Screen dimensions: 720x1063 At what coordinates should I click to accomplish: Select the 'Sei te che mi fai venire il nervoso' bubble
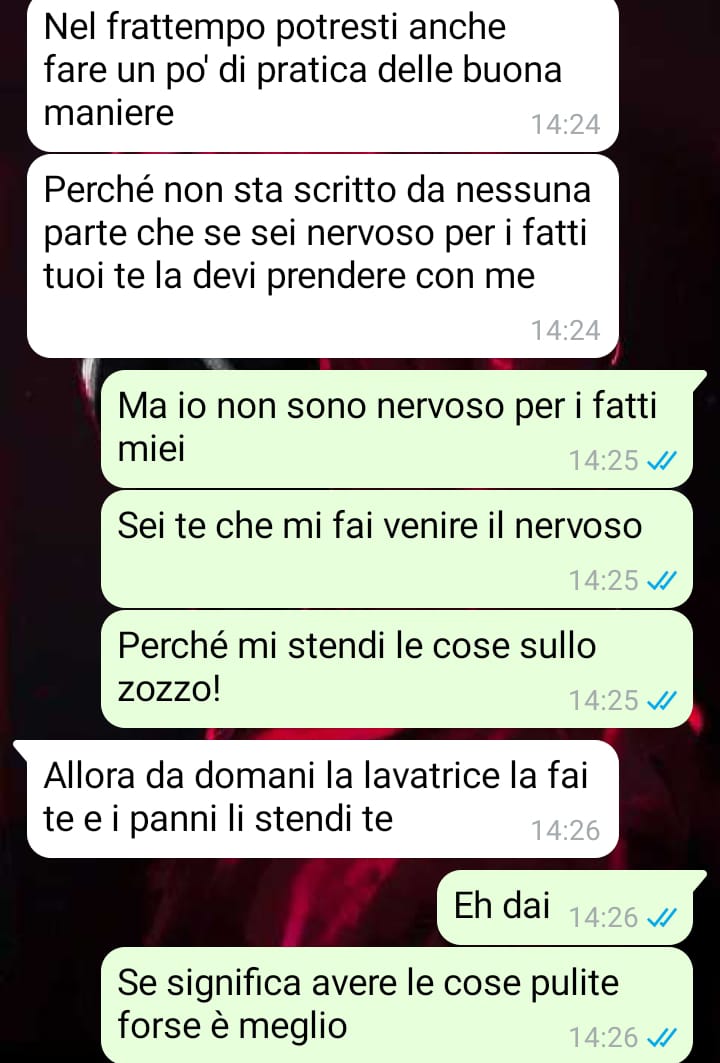[x=397, y=549]
